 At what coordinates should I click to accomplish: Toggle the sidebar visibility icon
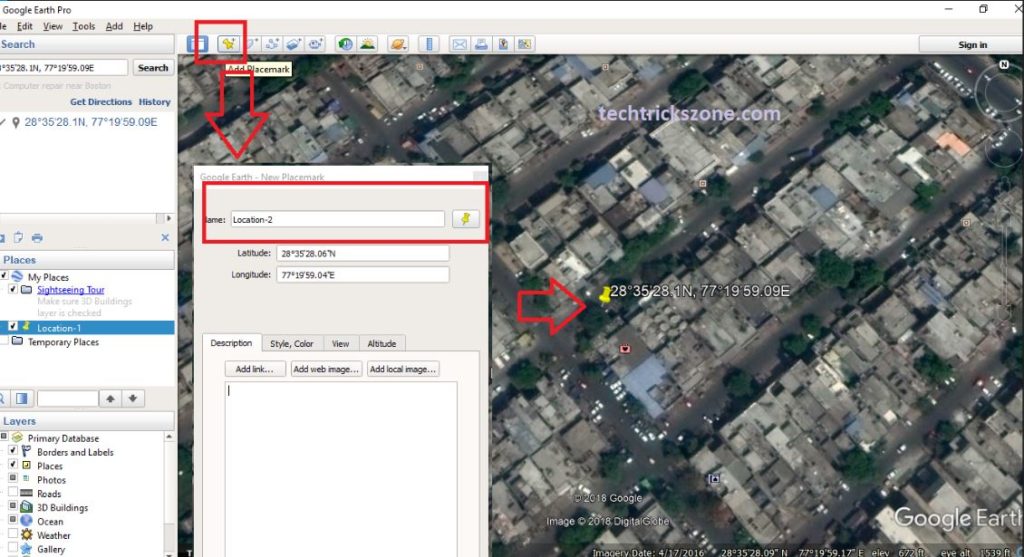click(x=198, y=44)
